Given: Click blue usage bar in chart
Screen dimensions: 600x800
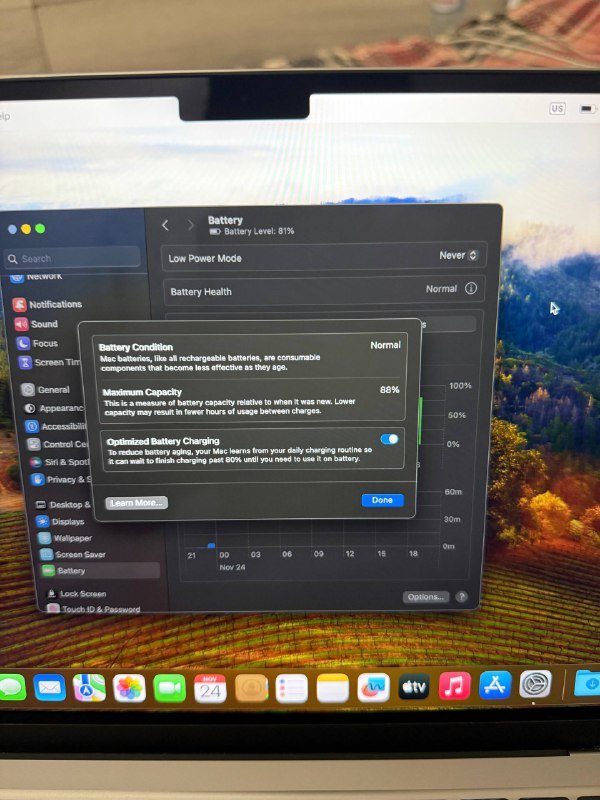Looking at the screenshot, I should 211,545.
